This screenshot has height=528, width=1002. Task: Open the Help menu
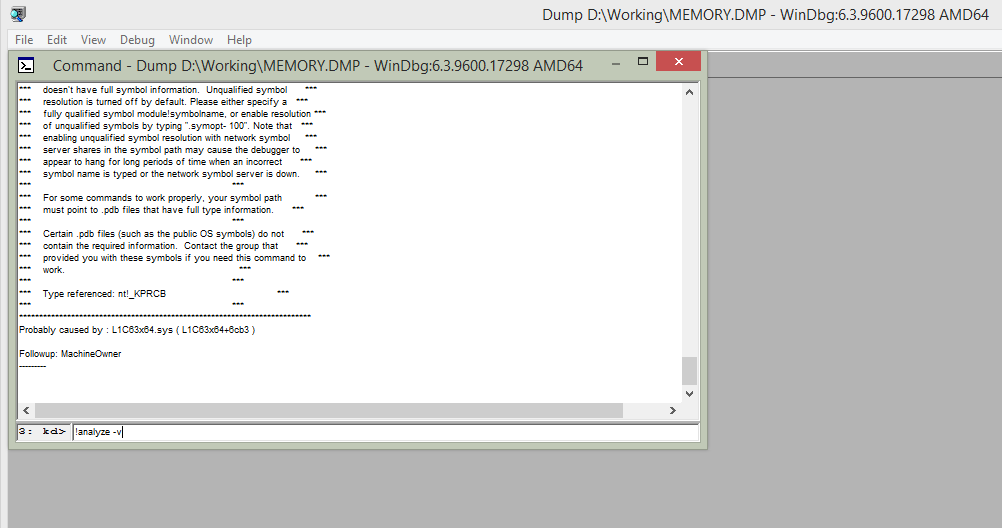(x=239, y=40)
